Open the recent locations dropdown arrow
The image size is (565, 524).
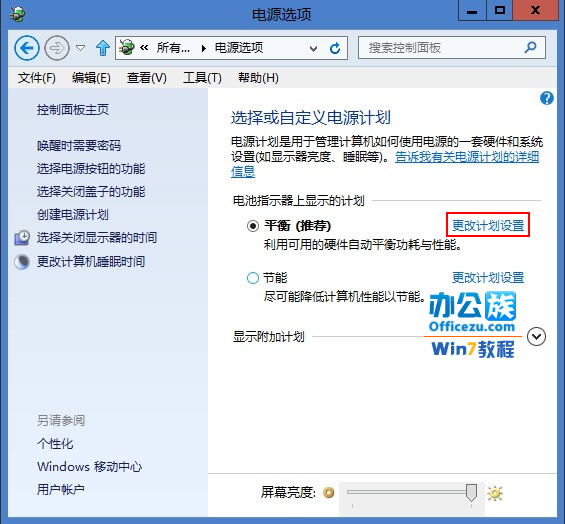(81, 48)
